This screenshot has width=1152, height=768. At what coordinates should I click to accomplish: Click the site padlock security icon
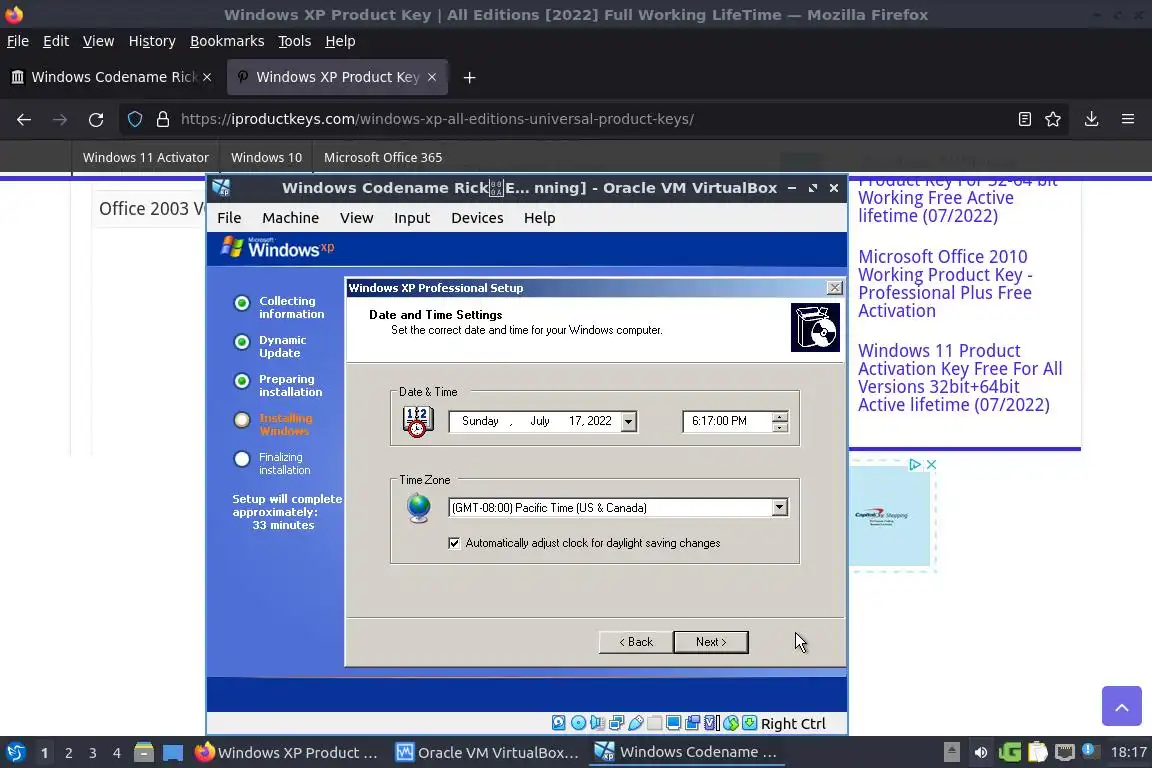[x=163, y=119]
